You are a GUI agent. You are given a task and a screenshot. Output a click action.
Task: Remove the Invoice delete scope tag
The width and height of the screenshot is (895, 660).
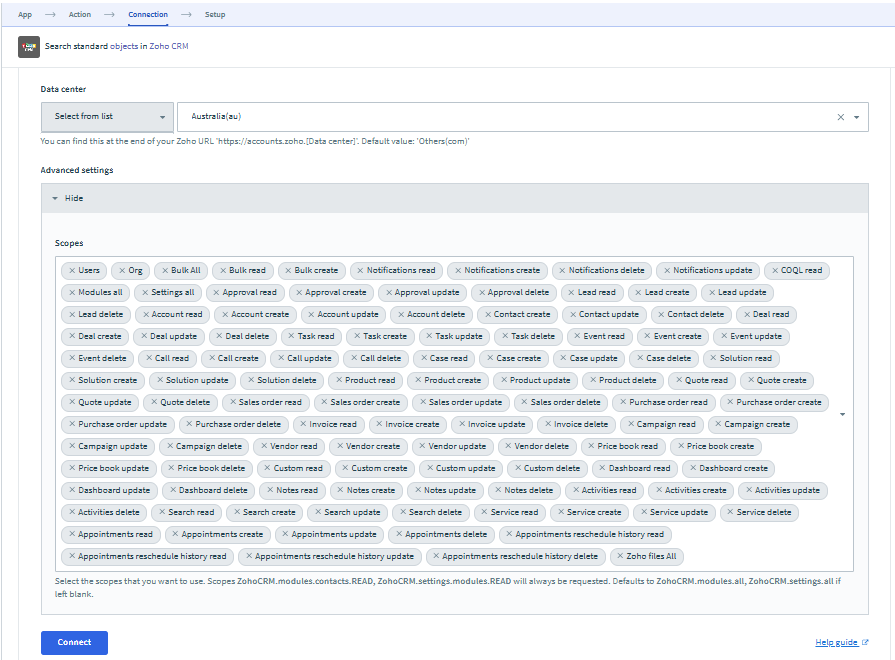point(547,424)
